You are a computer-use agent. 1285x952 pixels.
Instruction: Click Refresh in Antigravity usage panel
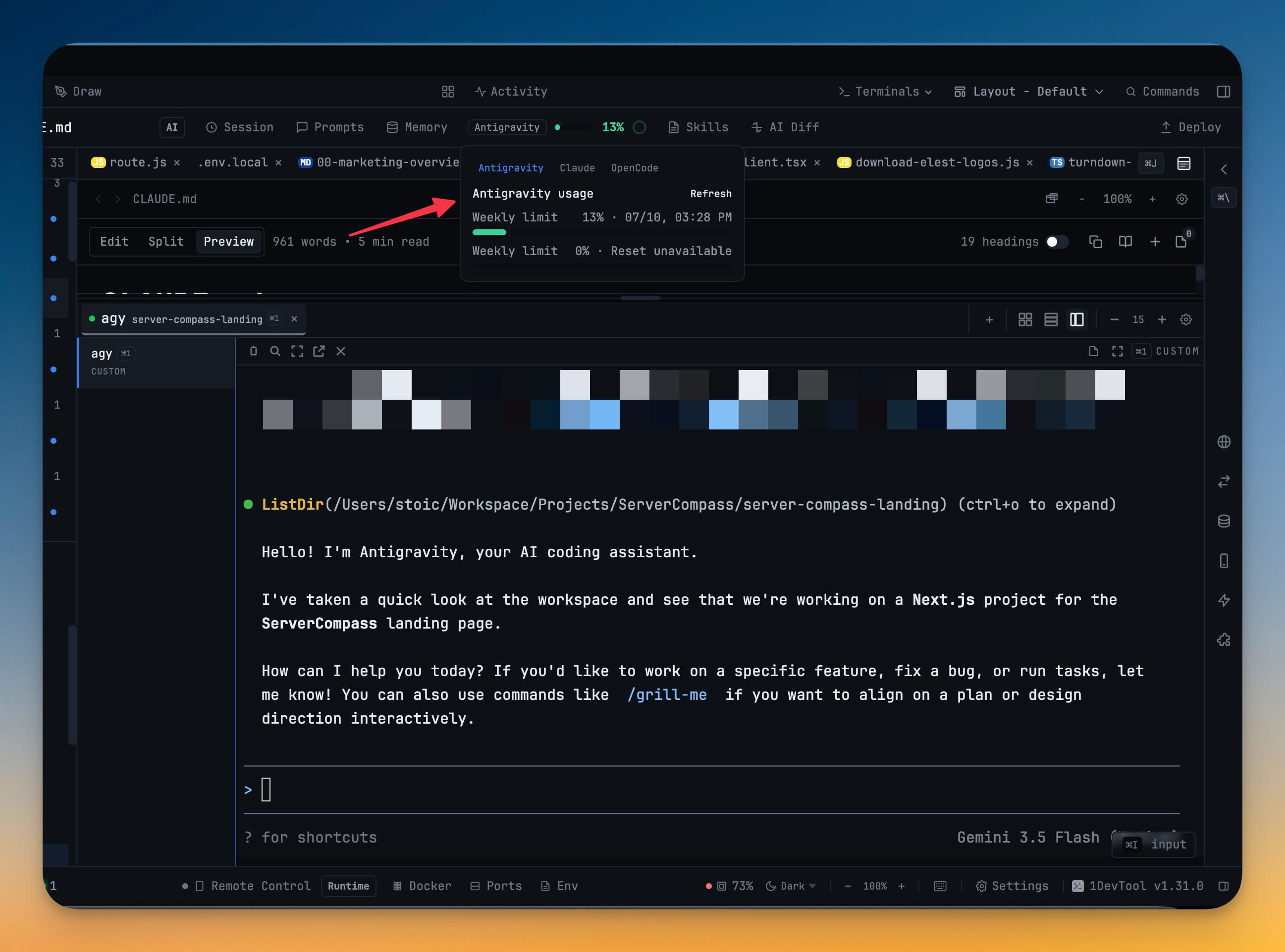point(710,194)
